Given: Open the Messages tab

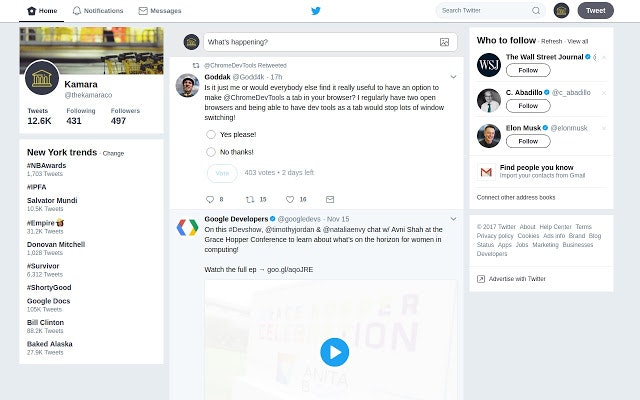Looking at the screenshot, I should coord(160,11).
